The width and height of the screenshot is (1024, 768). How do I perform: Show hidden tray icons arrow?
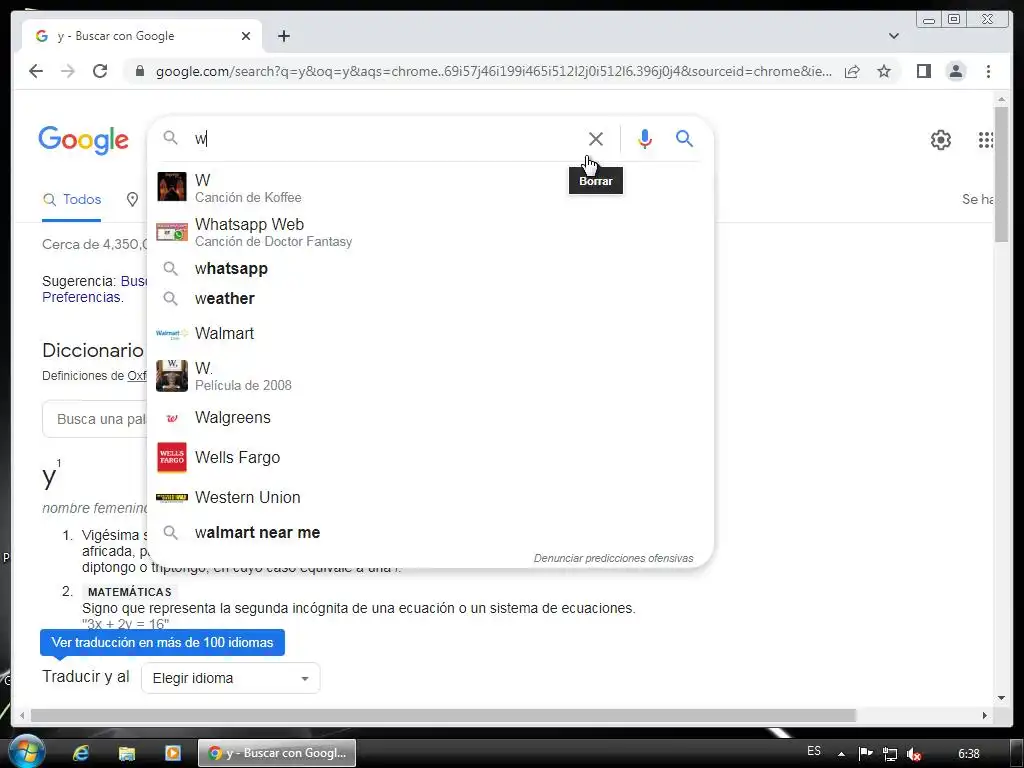[x=841, y=754]
